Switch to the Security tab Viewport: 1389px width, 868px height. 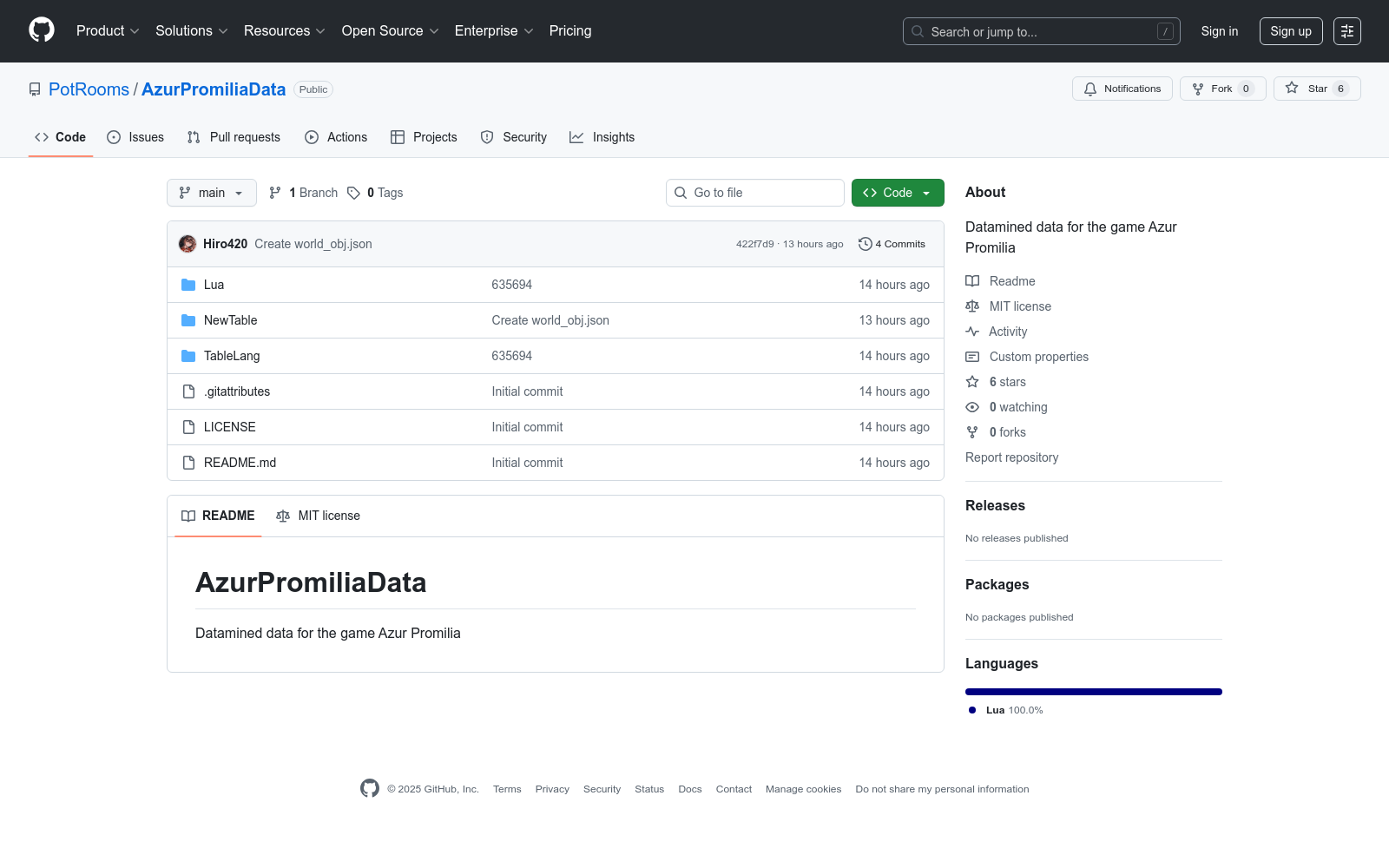coord(514,137)
